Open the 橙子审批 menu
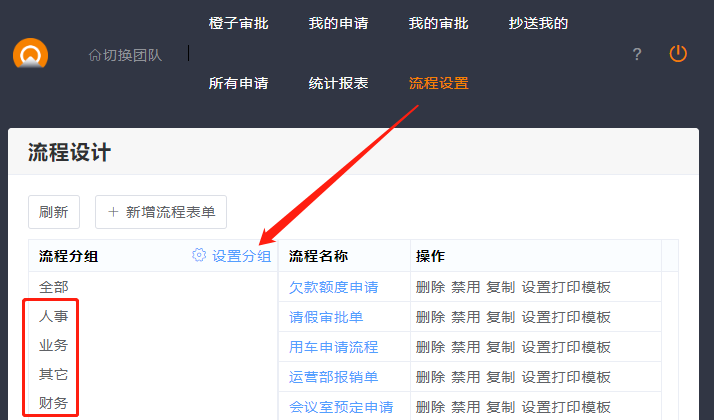Image resolution: width=714 pixels, height=420 pixels. 238,23
